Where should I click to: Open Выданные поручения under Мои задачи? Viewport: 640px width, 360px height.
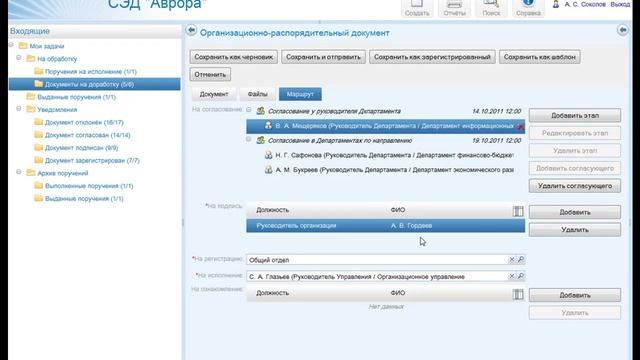[76, 97]
